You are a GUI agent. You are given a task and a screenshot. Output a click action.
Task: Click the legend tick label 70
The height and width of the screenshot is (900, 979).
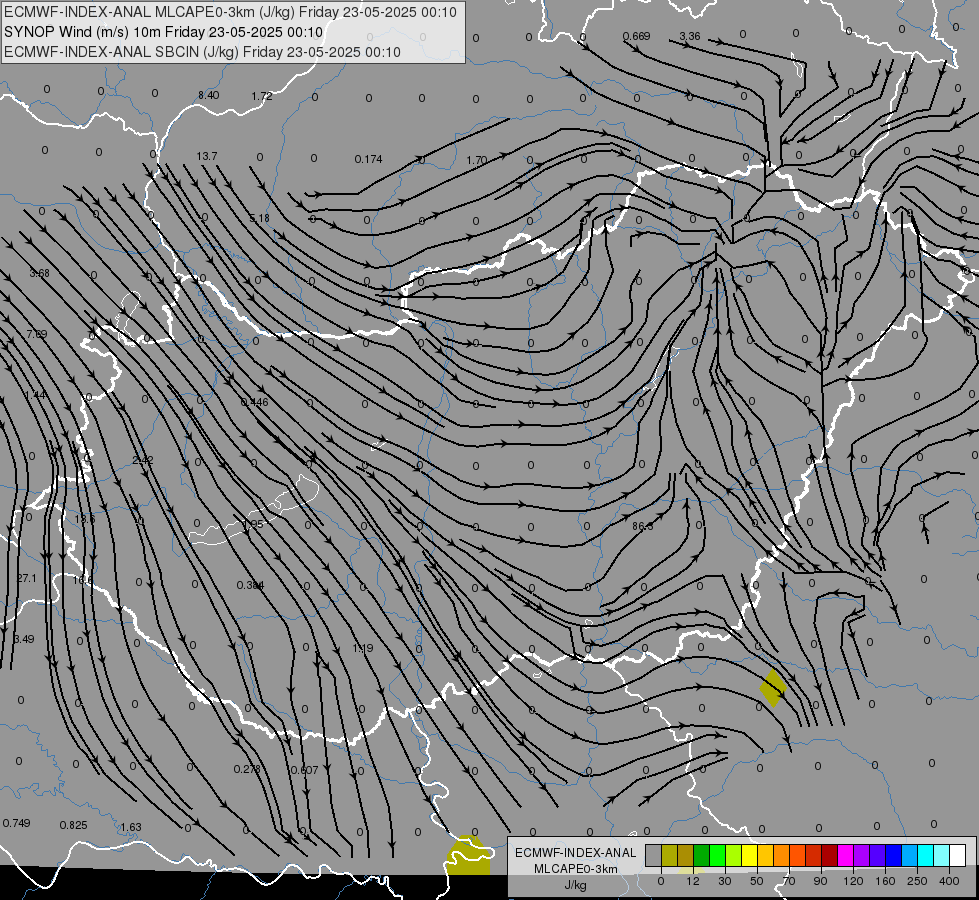click(789, 881)
